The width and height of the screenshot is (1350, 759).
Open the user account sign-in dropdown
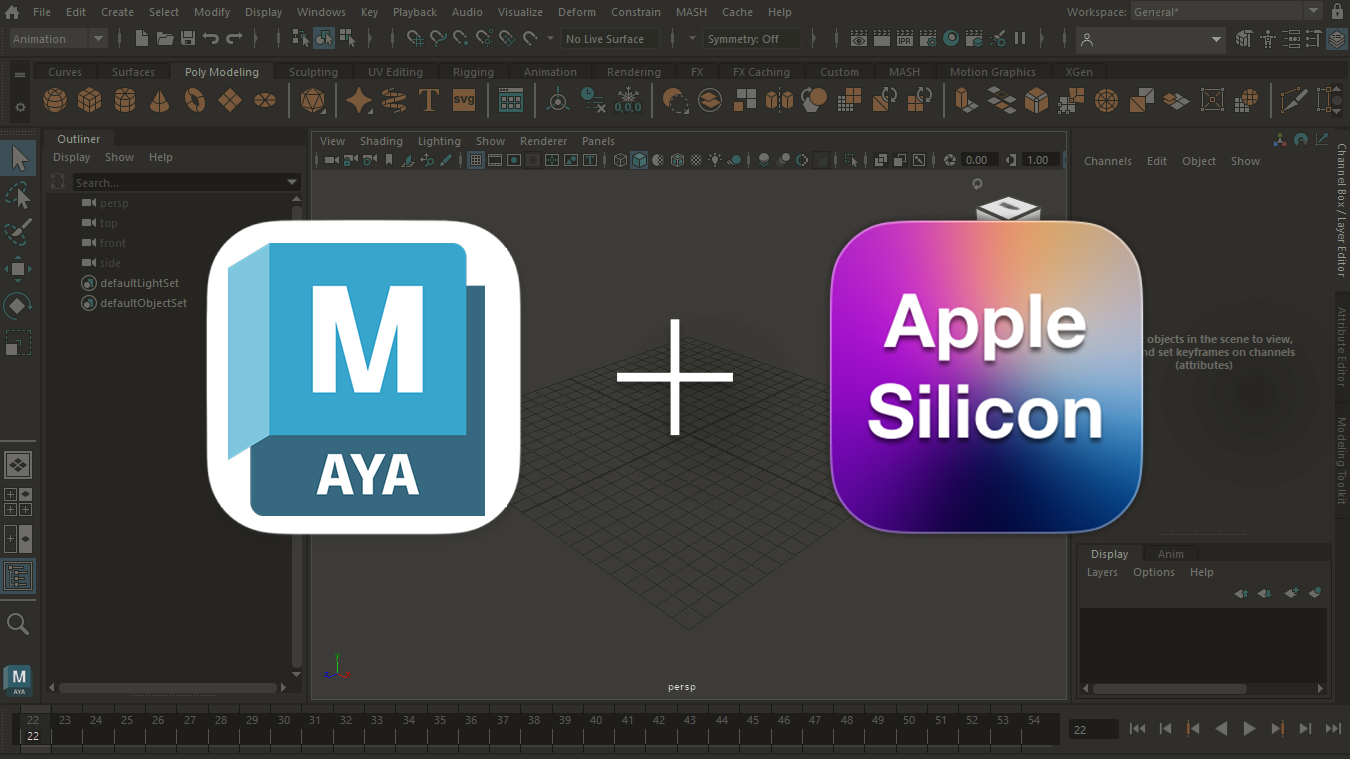(x=1151, y=39)
